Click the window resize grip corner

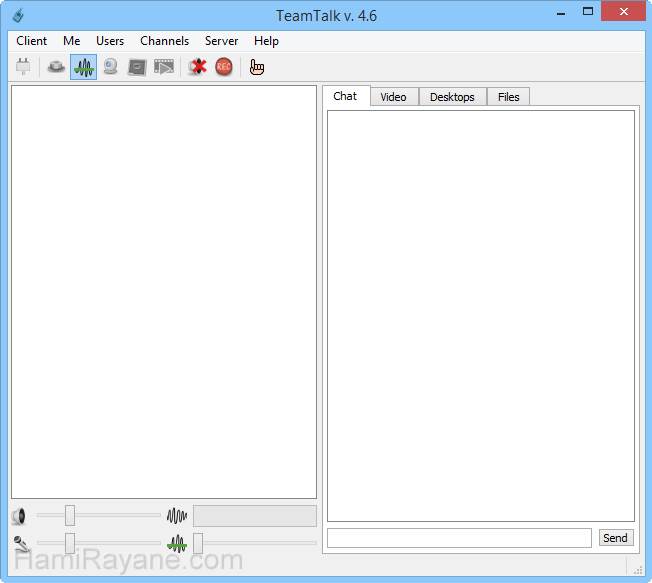tap(638, 571)
